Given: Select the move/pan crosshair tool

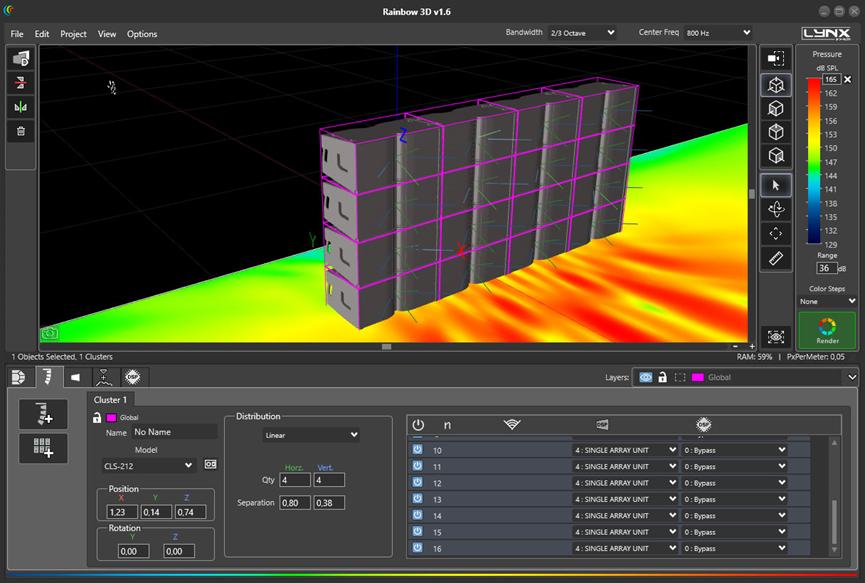Looking at the screenshot, I should (x=776, y=233).
